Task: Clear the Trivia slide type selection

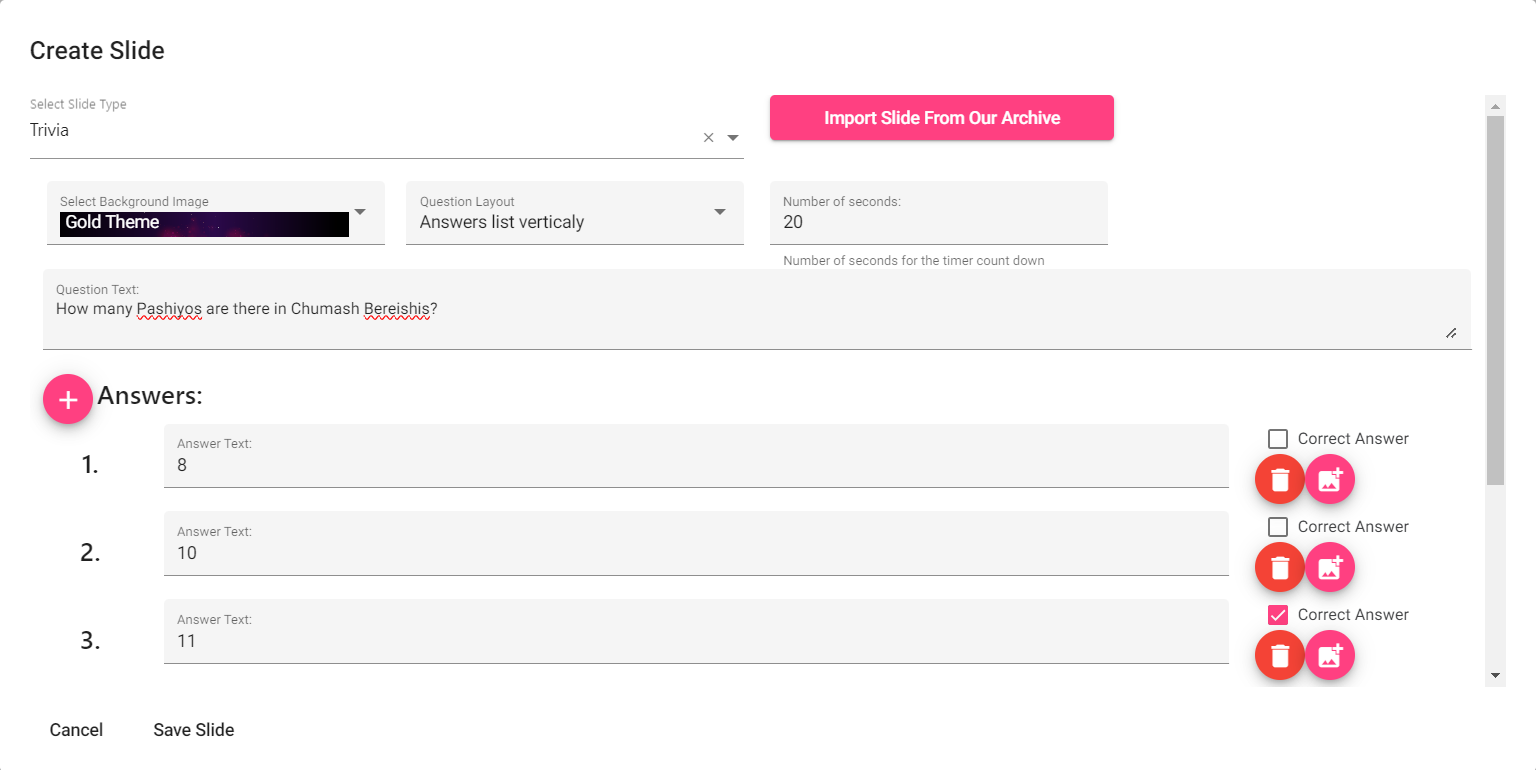Action: [x=709, y=138]
